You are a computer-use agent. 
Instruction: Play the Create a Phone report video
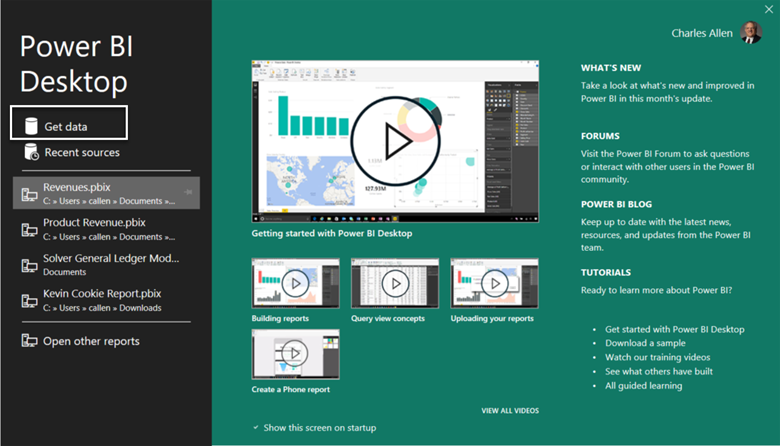coord(295,354)
